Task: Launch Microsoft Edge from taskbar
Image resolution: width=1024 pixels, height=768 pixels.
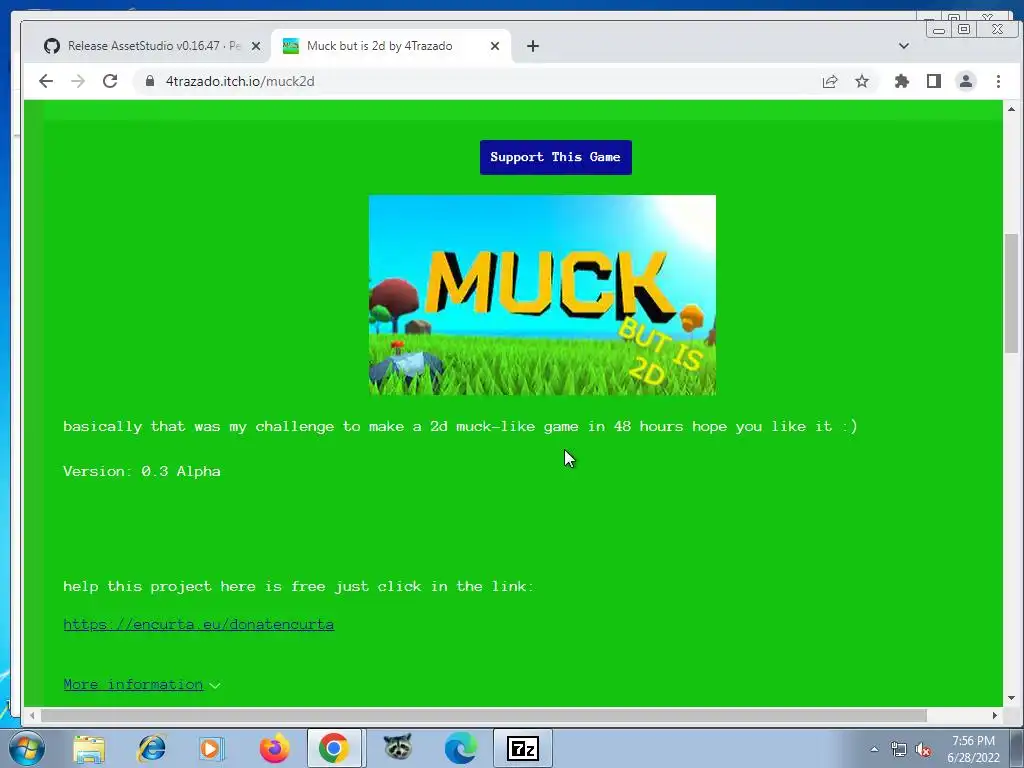Action: [x=460, y=748]
